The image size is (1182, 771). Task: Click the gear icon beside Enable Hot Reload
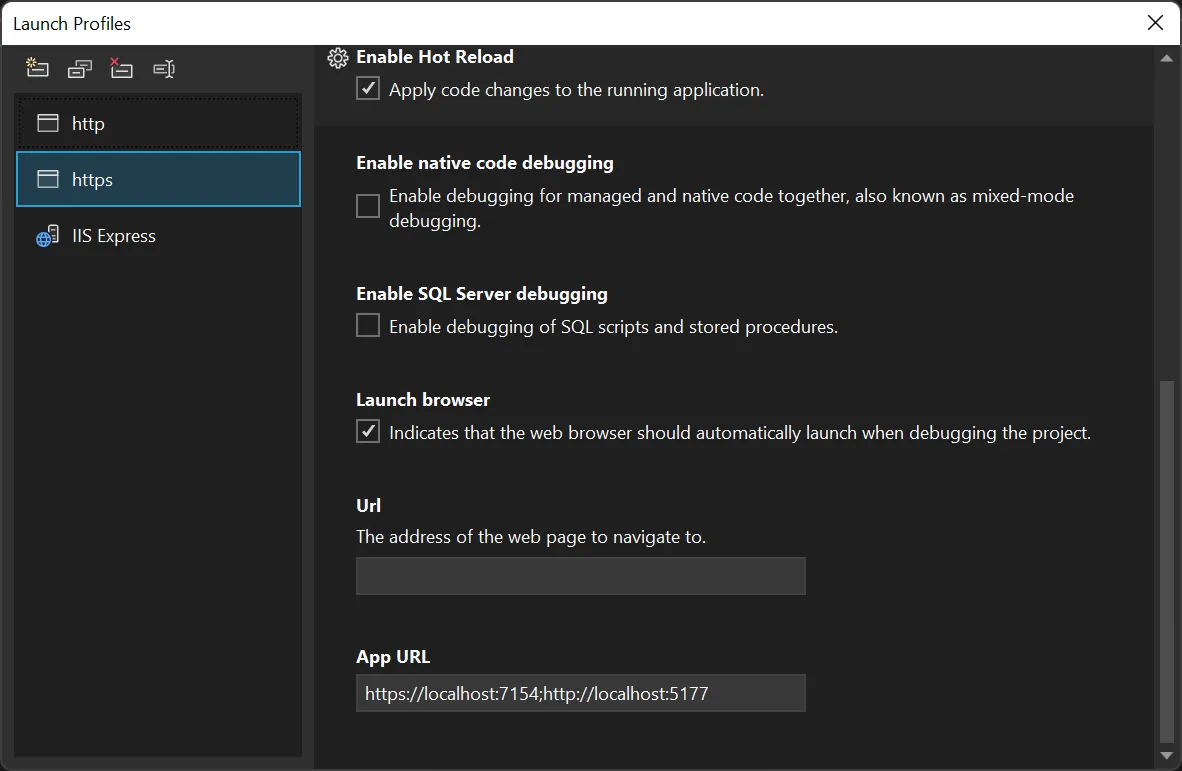338,58
